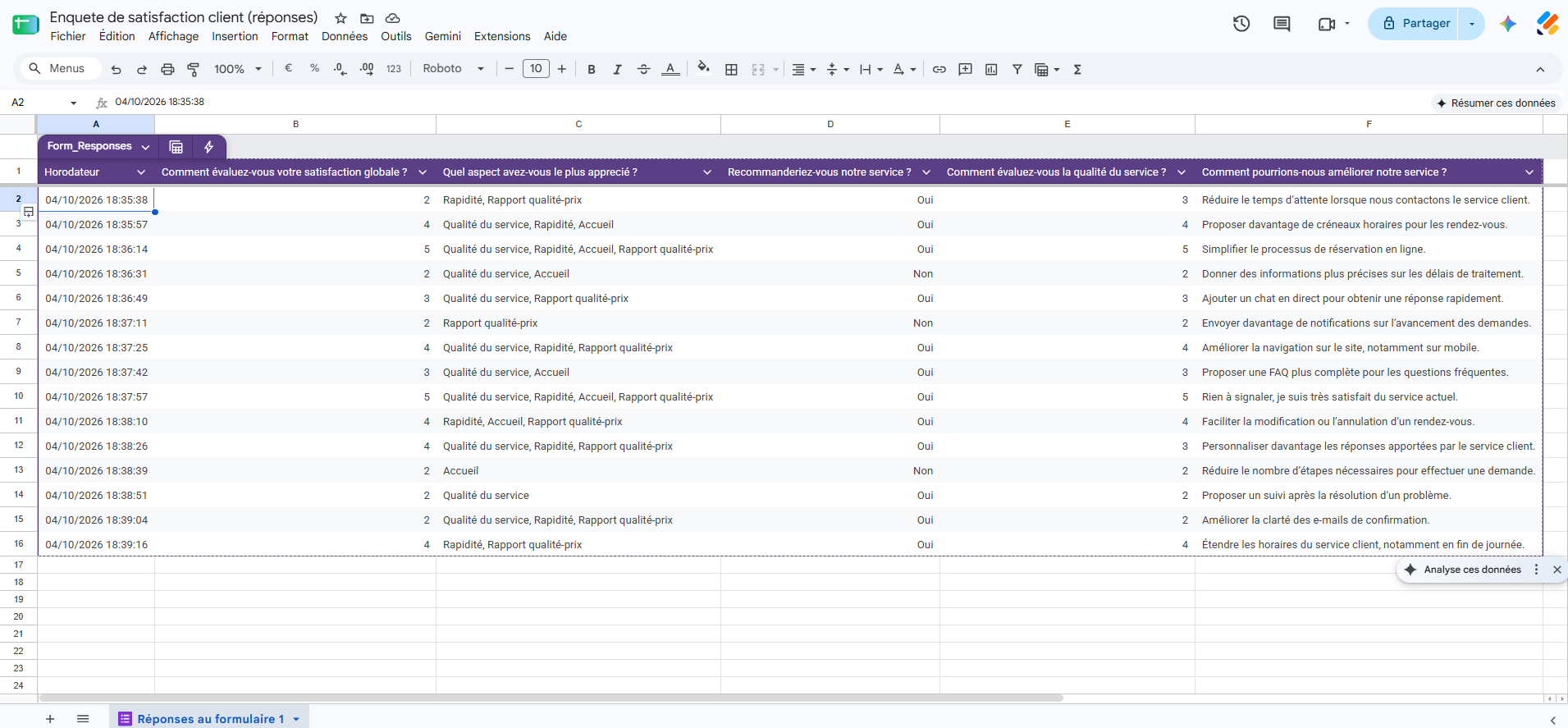This screenshot has height=728, width=1568.
Task: Click the undo arrow icon
Action: (x=117, y=70)
